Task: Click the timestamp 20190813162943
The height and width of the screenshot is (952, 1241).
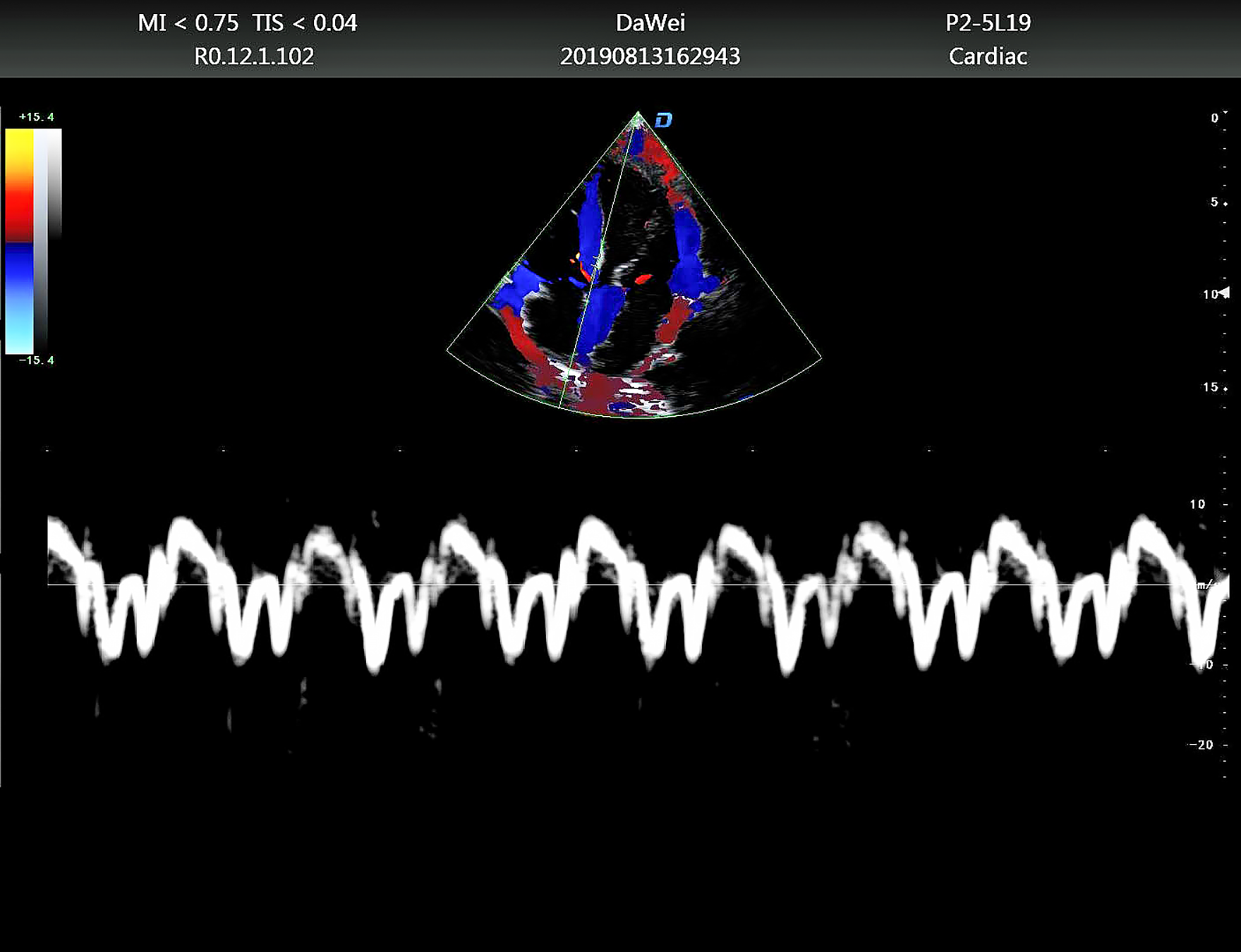Action: (650, 56)
